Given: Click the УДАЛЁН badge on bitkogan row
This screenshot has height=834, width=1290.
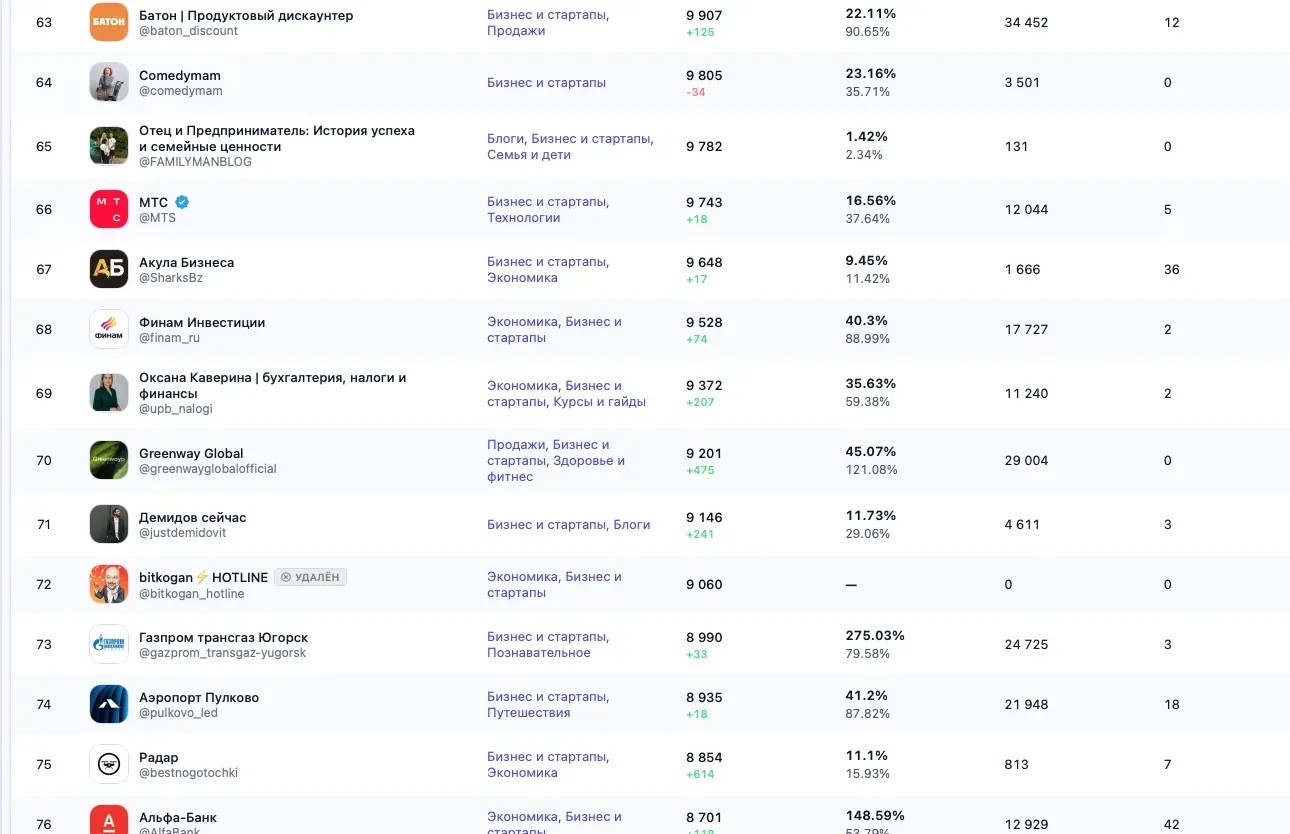Looking at the screenshot, I should [x=310, y=577].
